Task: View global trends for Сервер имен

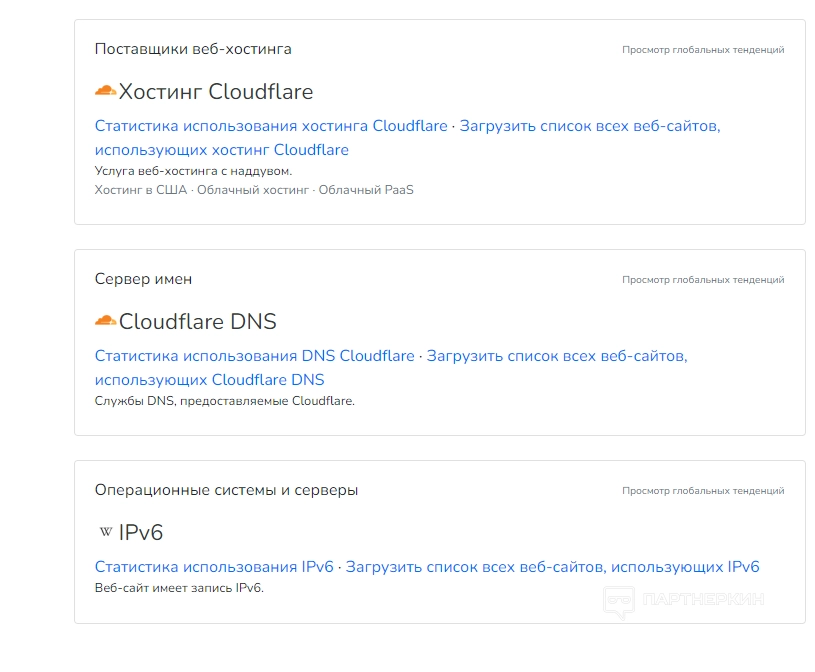Action: click(703, 280)
